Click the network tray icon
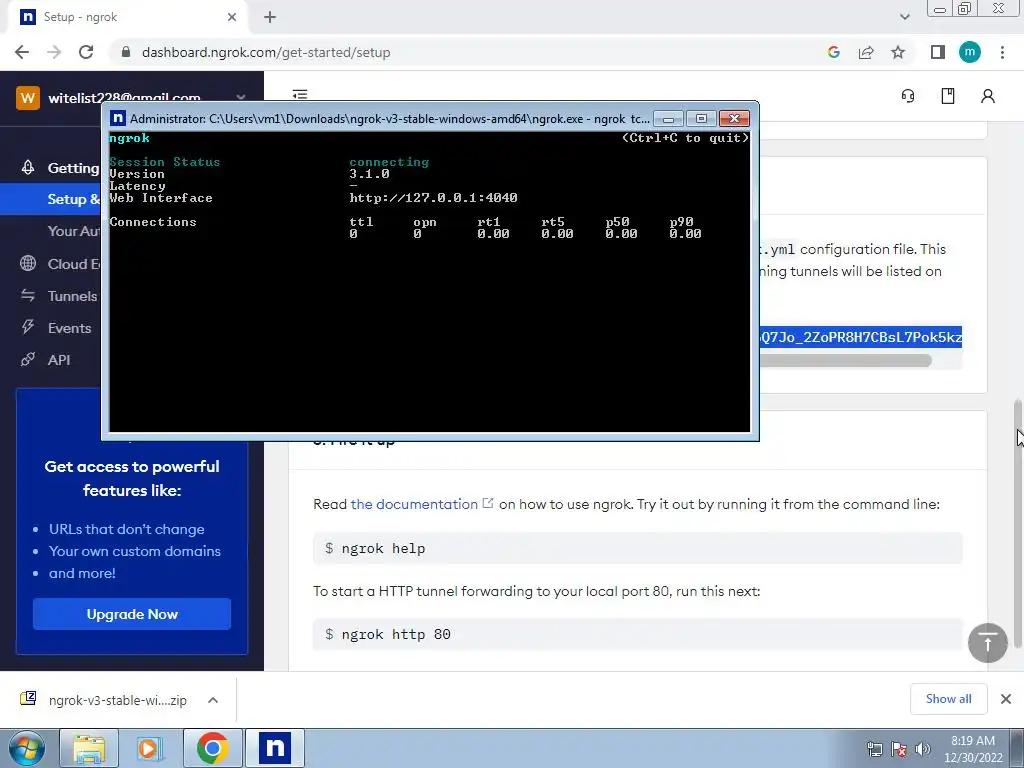The height and width of the screenshot is (768, 1024). (874, 749)
